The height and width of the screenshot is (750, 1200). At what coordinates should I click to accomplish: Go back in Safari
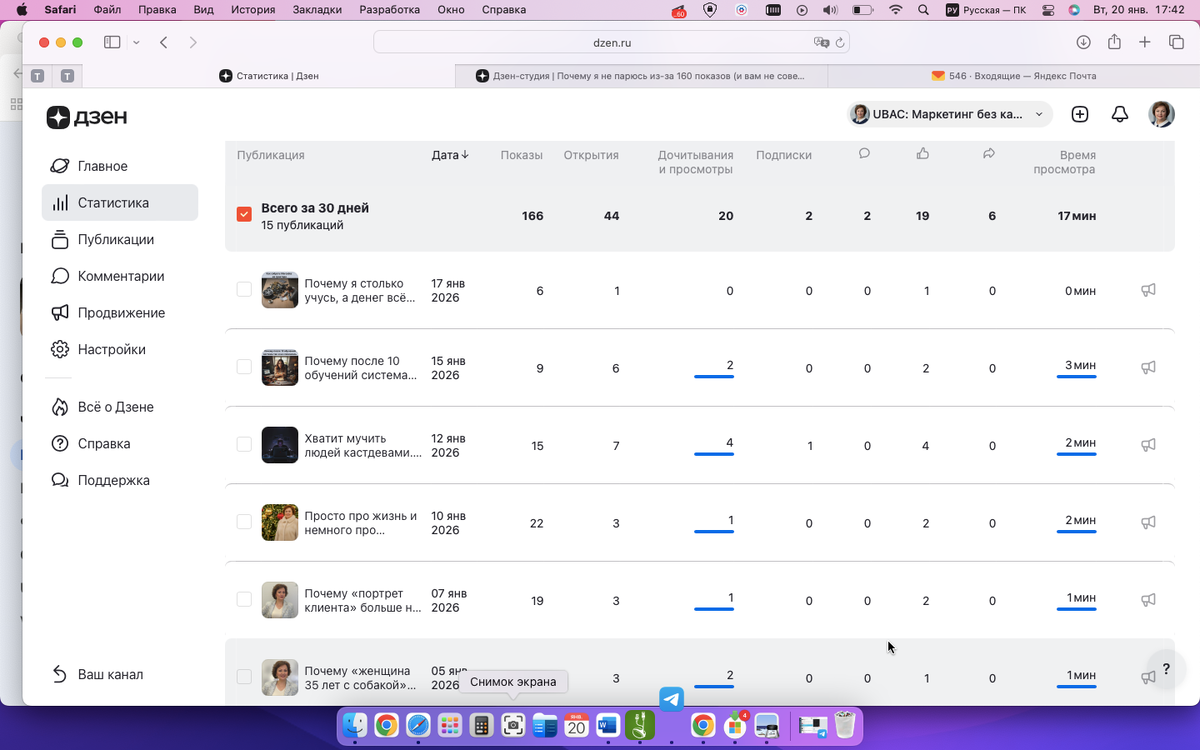coord(163,43)
